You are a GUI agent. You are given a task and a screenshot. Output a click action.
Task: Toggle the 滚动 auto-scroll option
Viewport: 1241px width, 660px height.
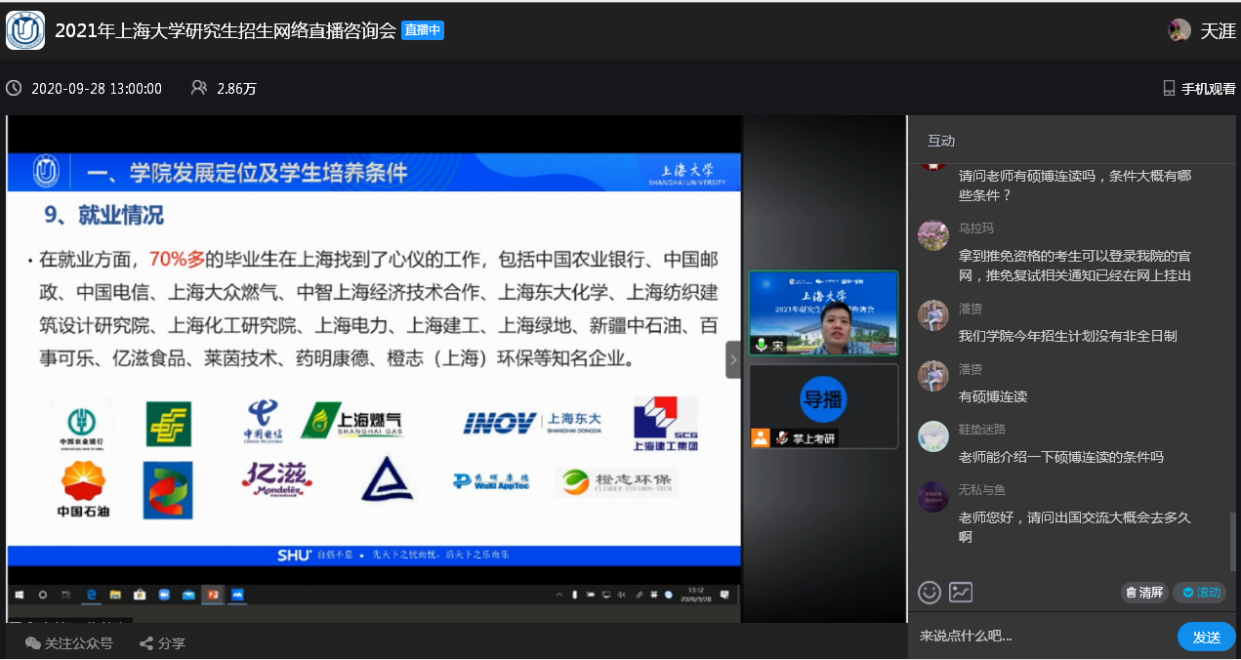1200,592
